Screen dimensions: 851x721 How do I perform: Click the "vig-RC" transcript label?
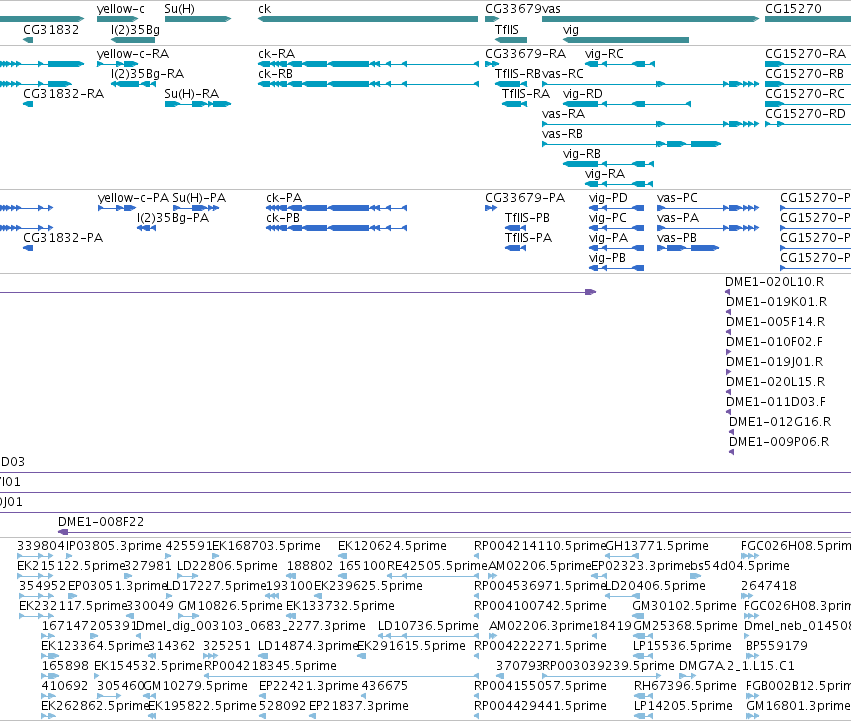[x=604, y=54]
